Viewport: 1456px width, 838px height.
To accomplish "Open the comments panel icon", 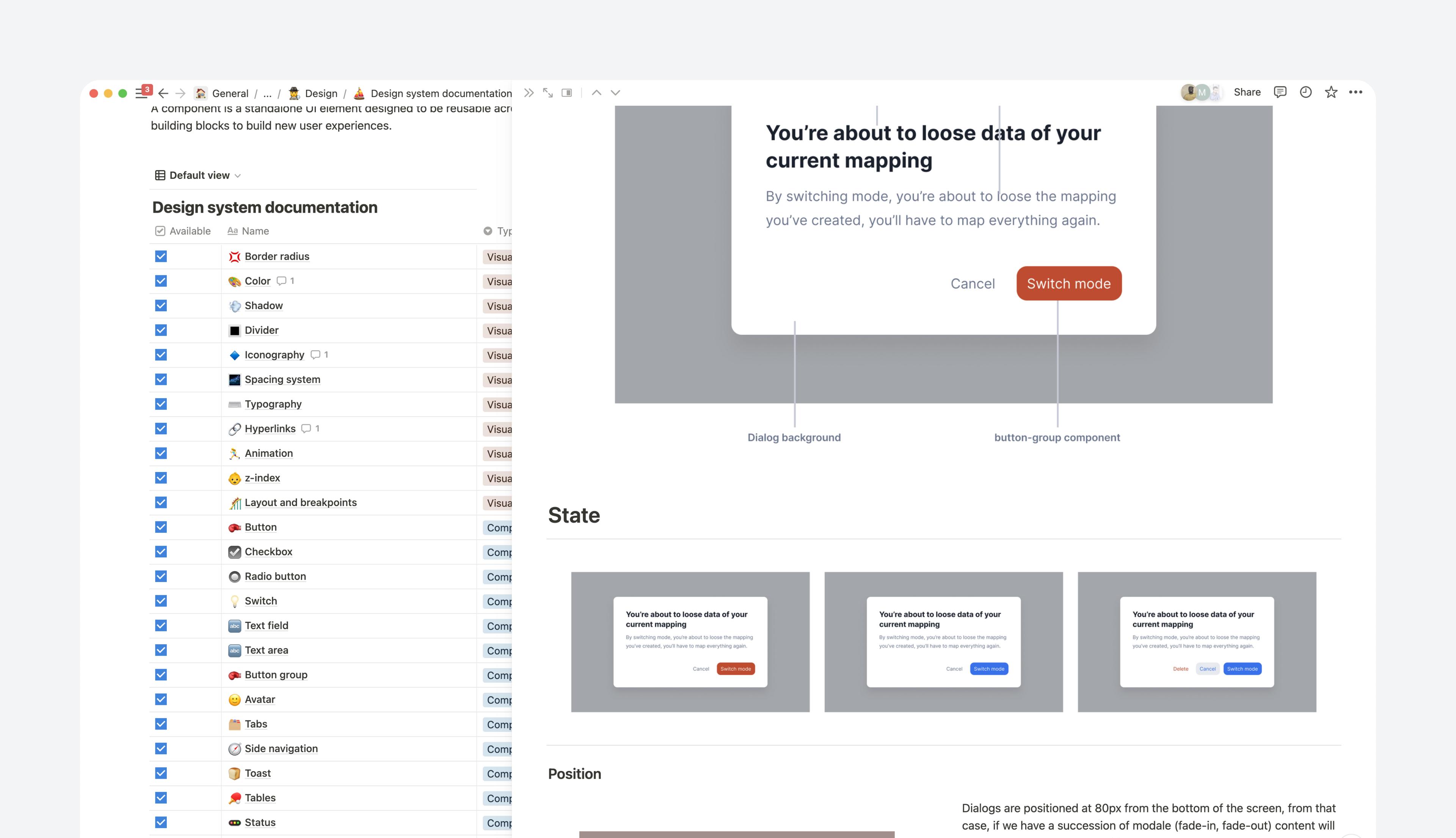I will [x=1280, y=92].
